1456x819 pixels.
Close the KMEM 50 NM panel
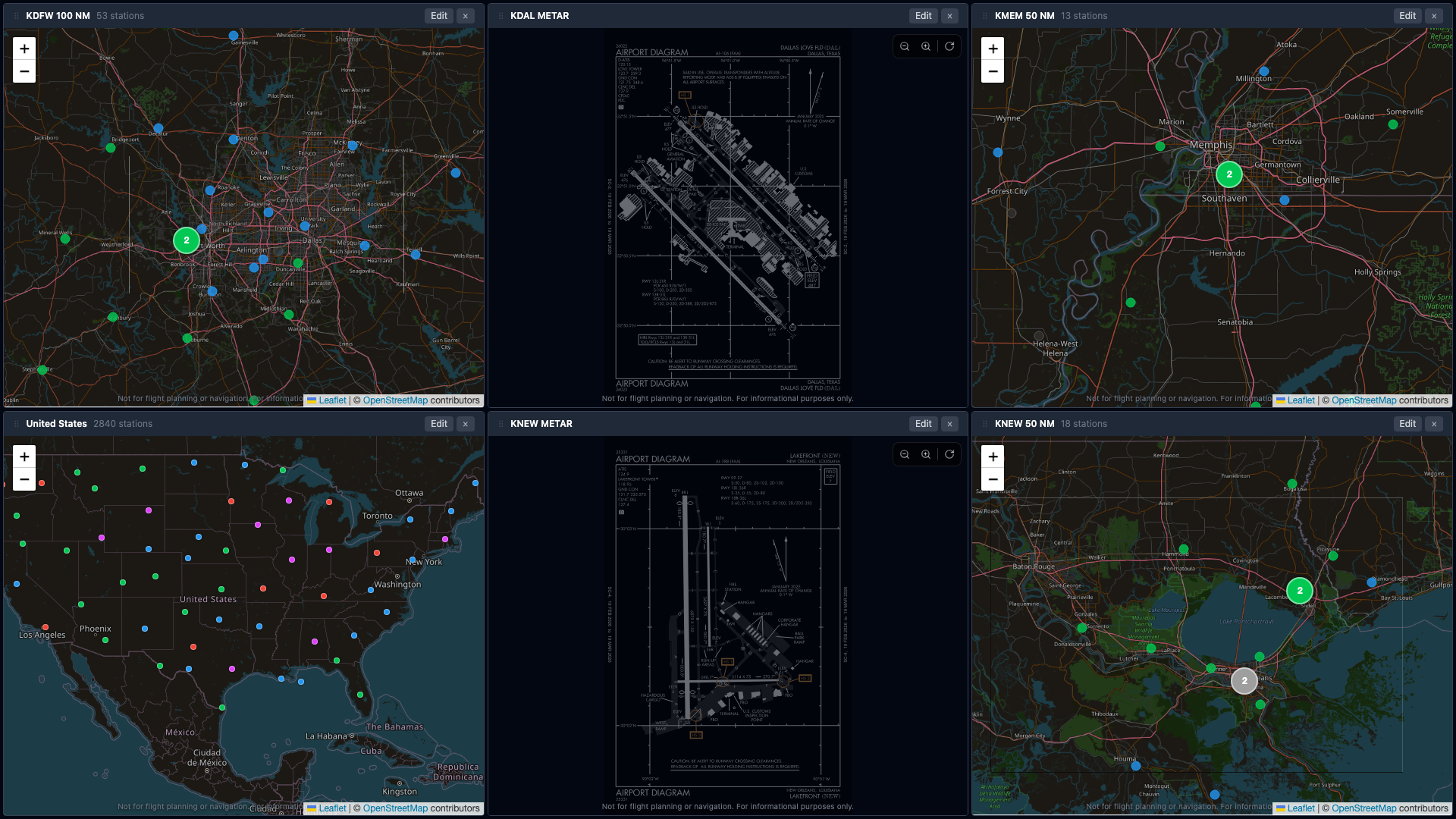click(x=1434, y=16)
